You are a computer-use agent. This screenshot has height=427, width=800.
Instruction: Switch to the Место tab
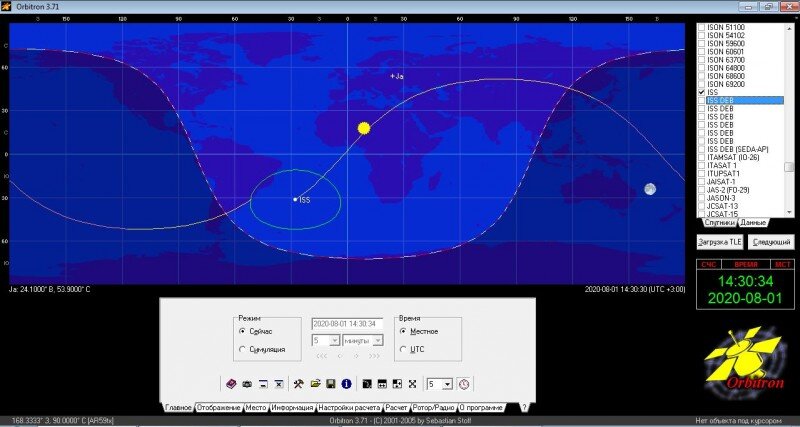point(256,408)
